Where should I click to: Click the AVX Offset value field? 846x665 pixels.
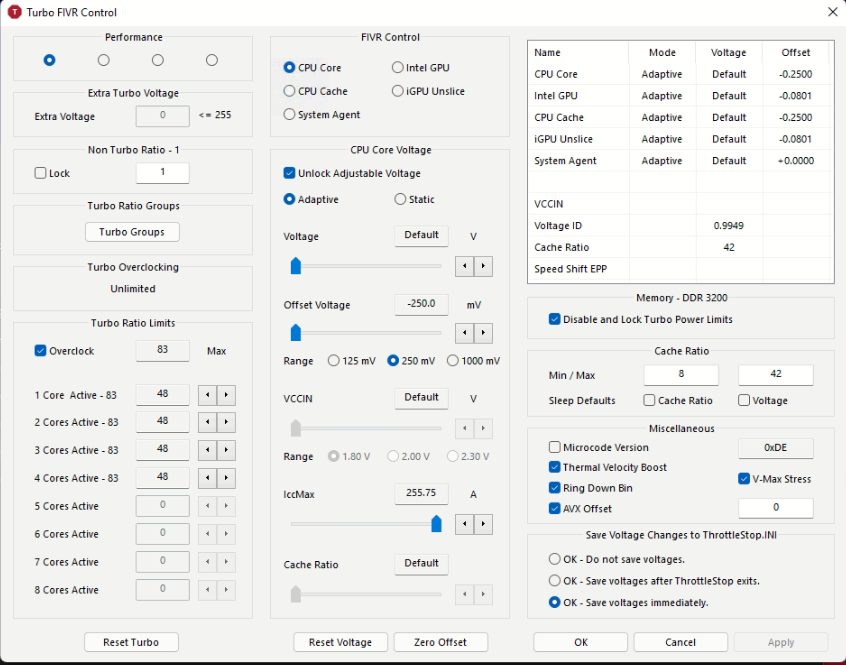(x=775, y=508)
